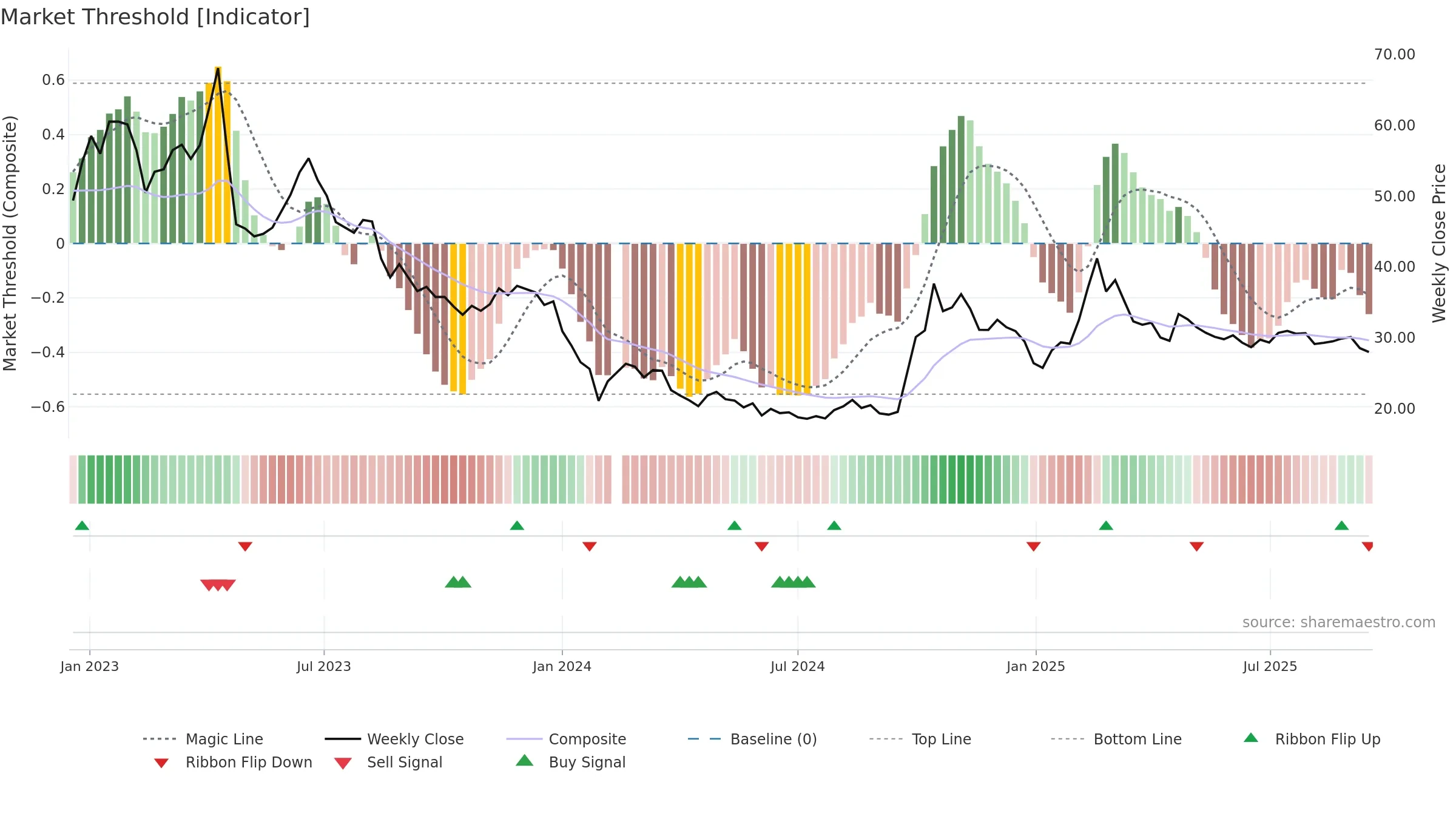The image size is (1456, 819).
Task: Click the Jan 2023 x-axis label
Action: pos(90,667)
